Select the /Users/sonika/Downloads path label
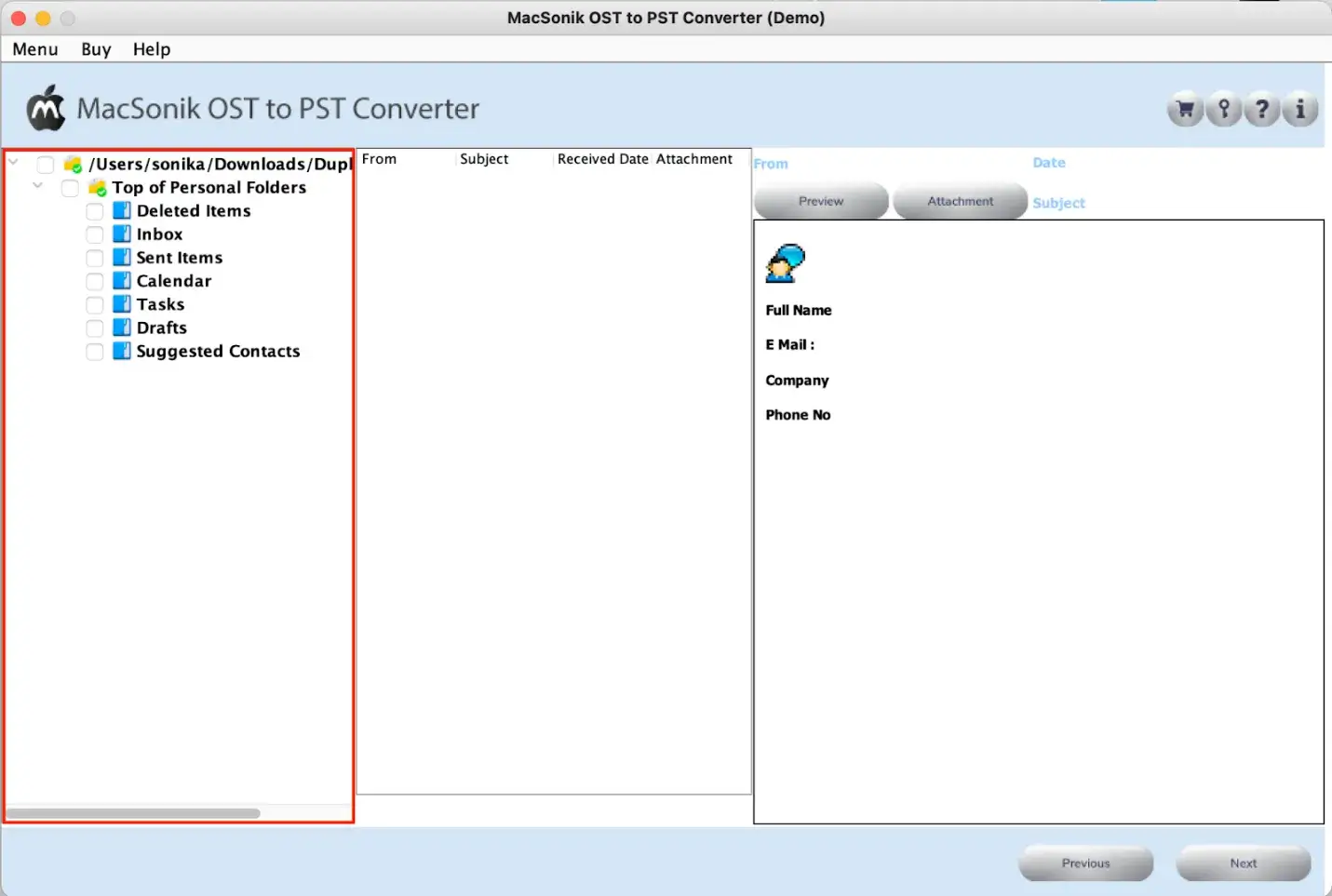Viewport: 1332px width, 896px height. coord(220,164)
